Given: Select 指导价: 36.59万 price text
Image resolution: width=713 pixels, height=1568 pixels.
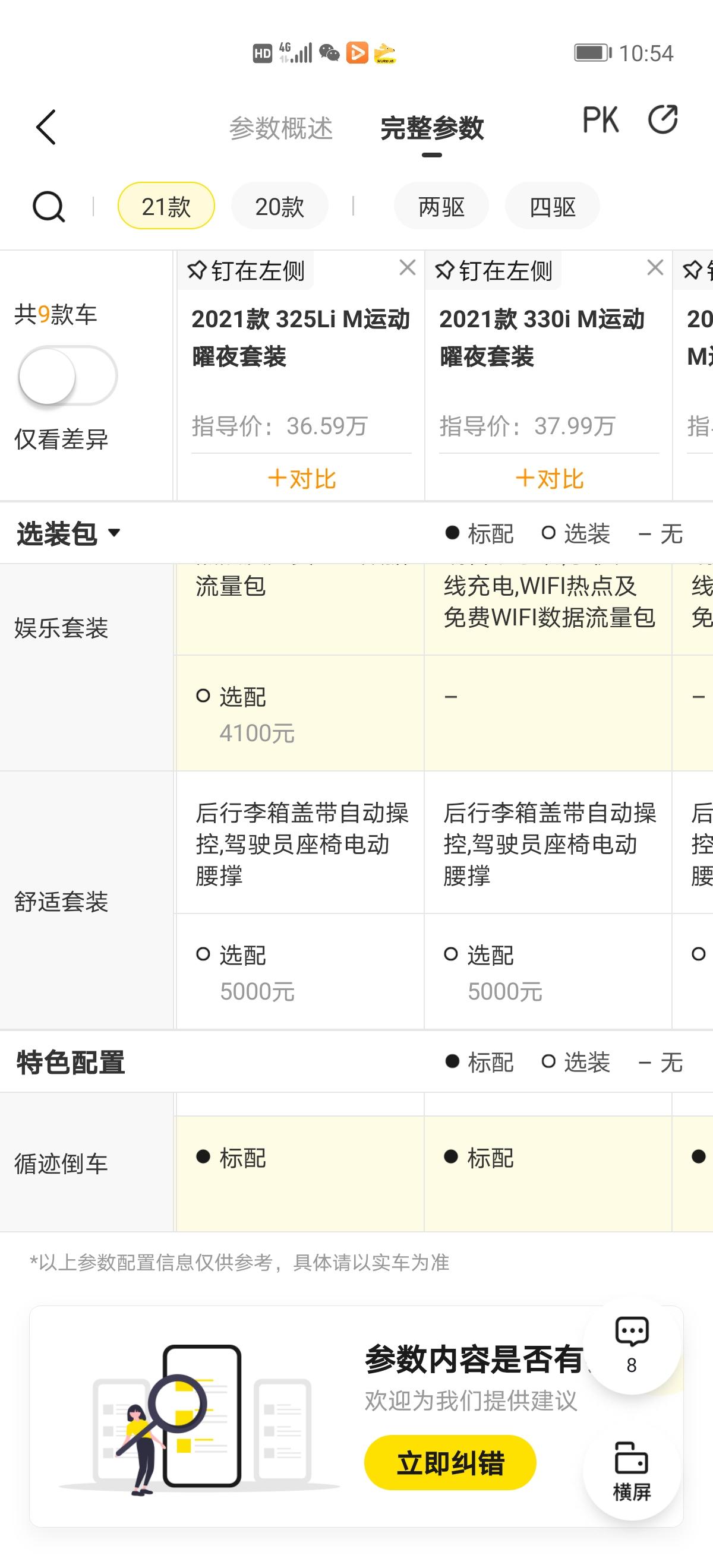Looking at the screenshot, I should pos(279,426).
